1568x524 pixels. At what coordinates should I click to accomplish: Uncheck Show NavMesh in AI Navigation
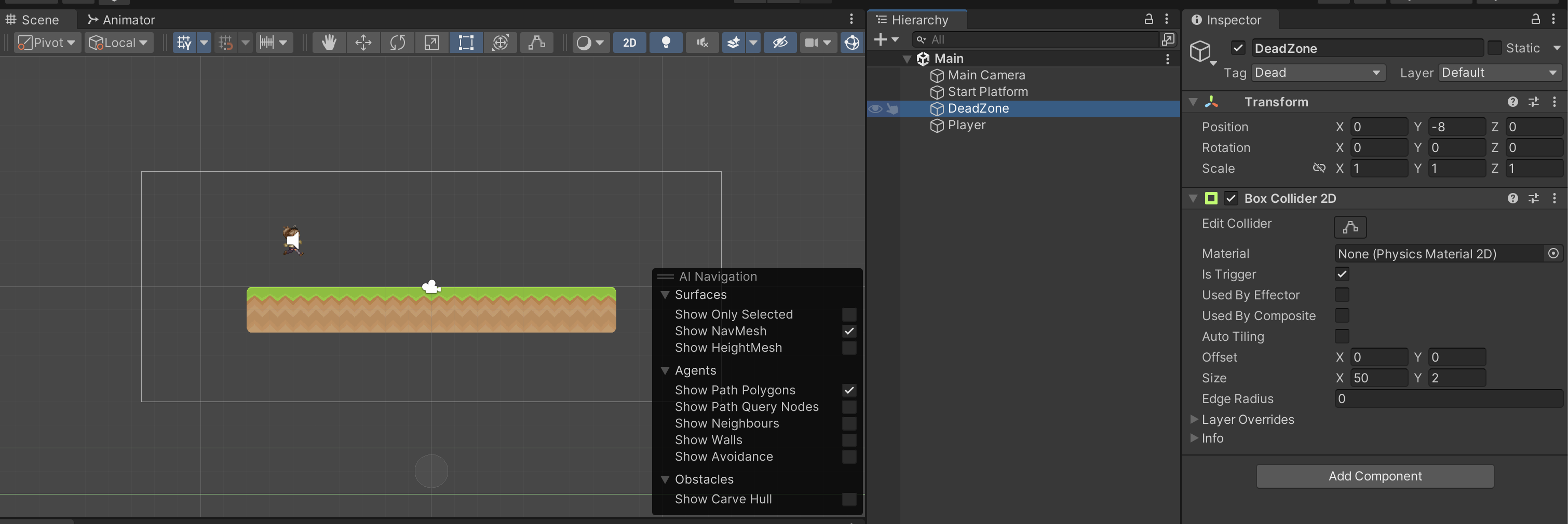[x=849, y=332]
